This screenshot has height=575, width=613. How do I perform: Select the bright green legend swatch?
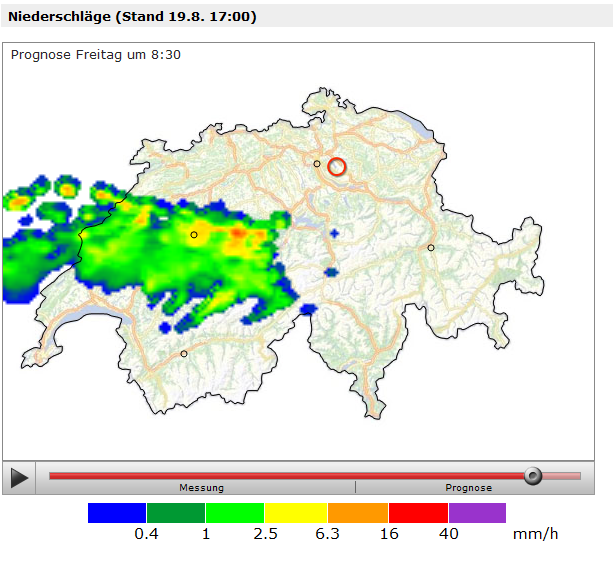235,513
